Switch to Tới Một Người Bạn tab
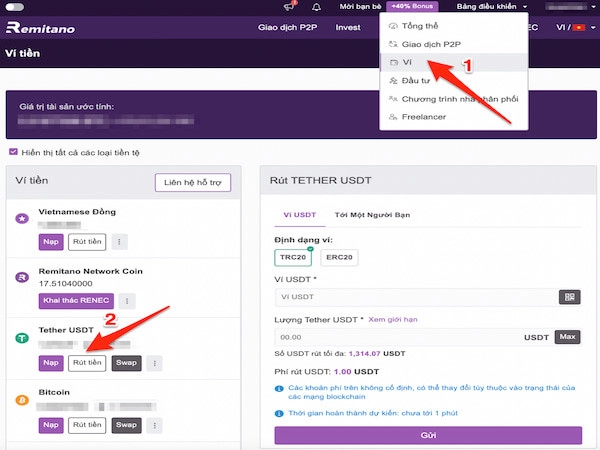Image resolution: width=600 pixels, height=450 pixels. point(372,215)
